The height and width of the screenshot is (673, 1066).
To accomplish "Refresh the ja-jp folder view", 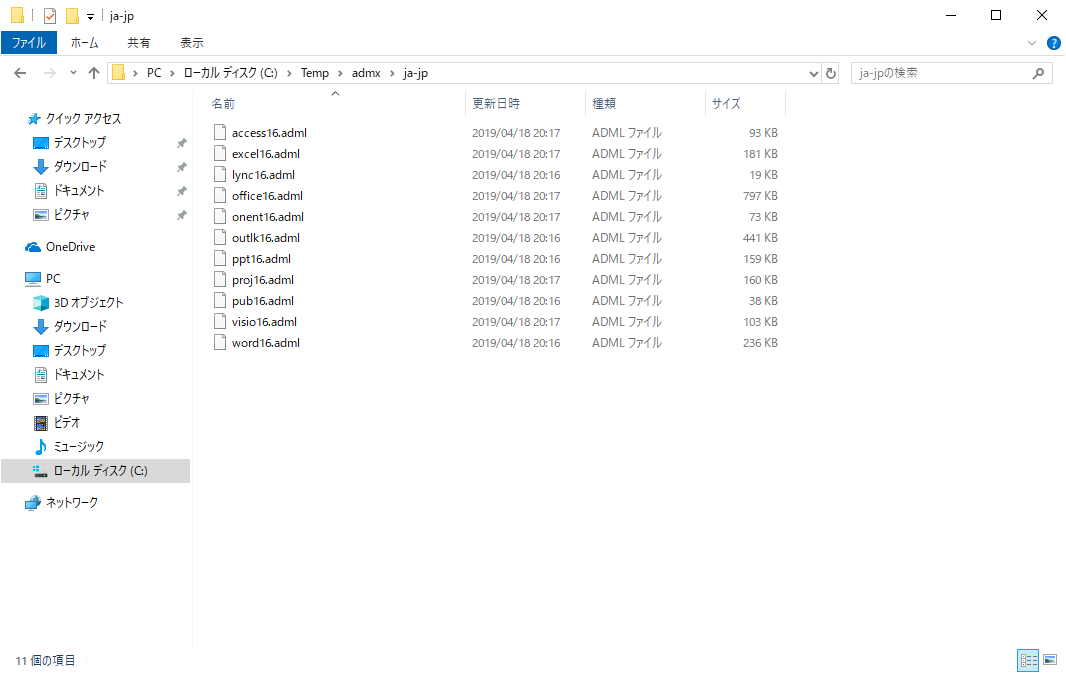I will click(831, 73).
